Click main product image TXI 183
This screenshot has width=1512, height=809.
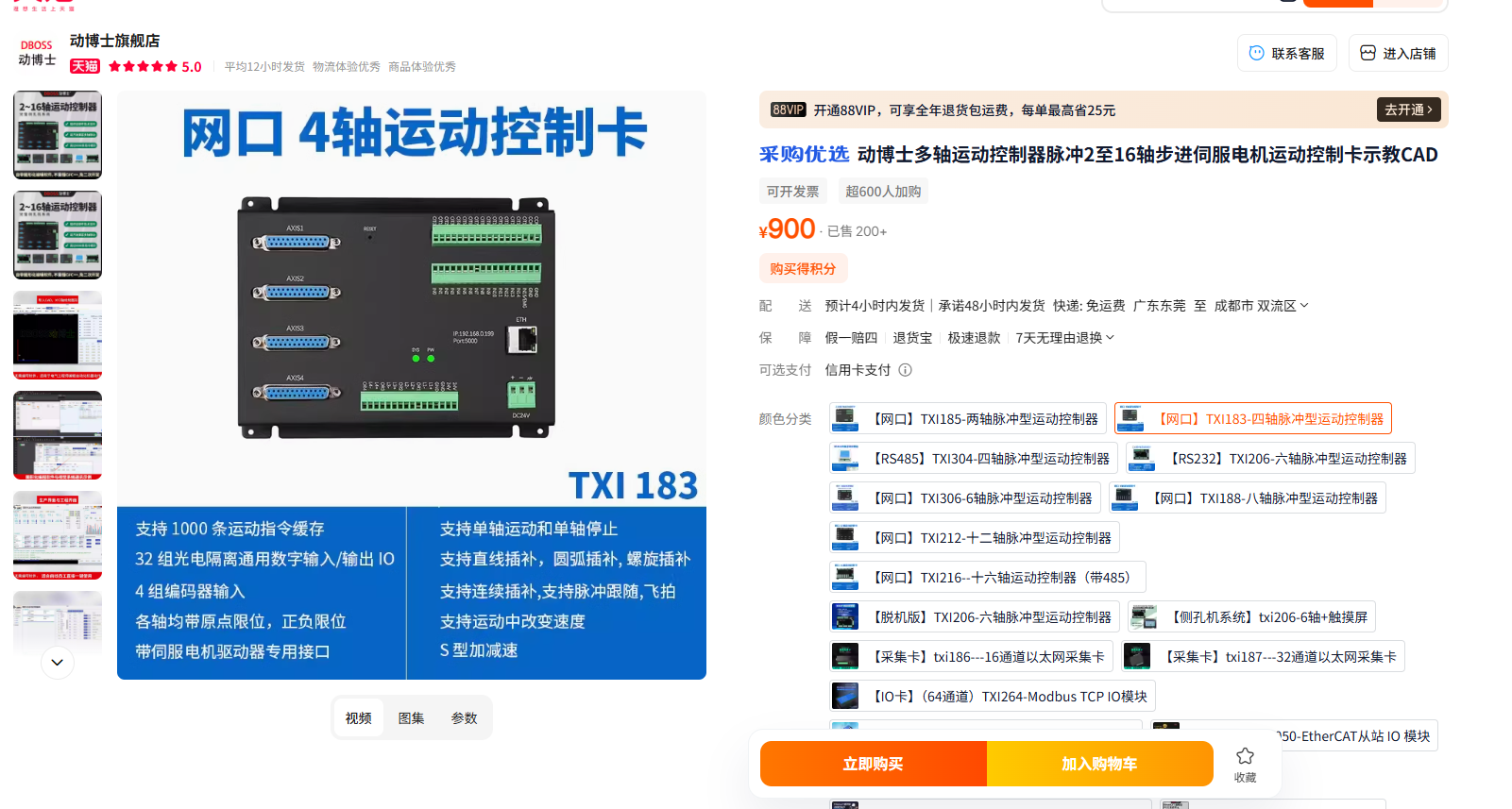(x=412, y=385)
